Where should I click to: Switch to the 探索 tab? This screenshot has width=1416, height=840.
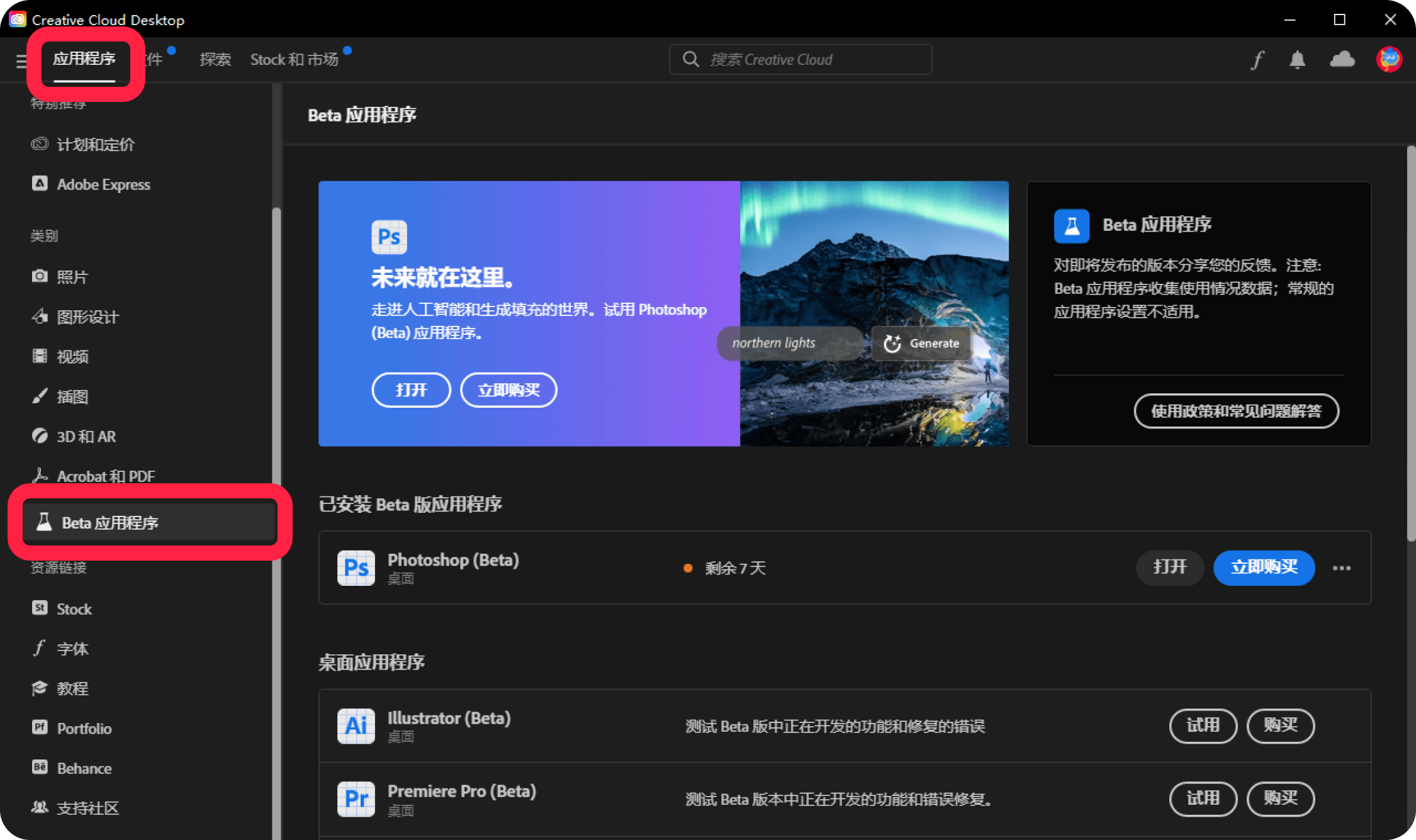[x=215, y=59]
